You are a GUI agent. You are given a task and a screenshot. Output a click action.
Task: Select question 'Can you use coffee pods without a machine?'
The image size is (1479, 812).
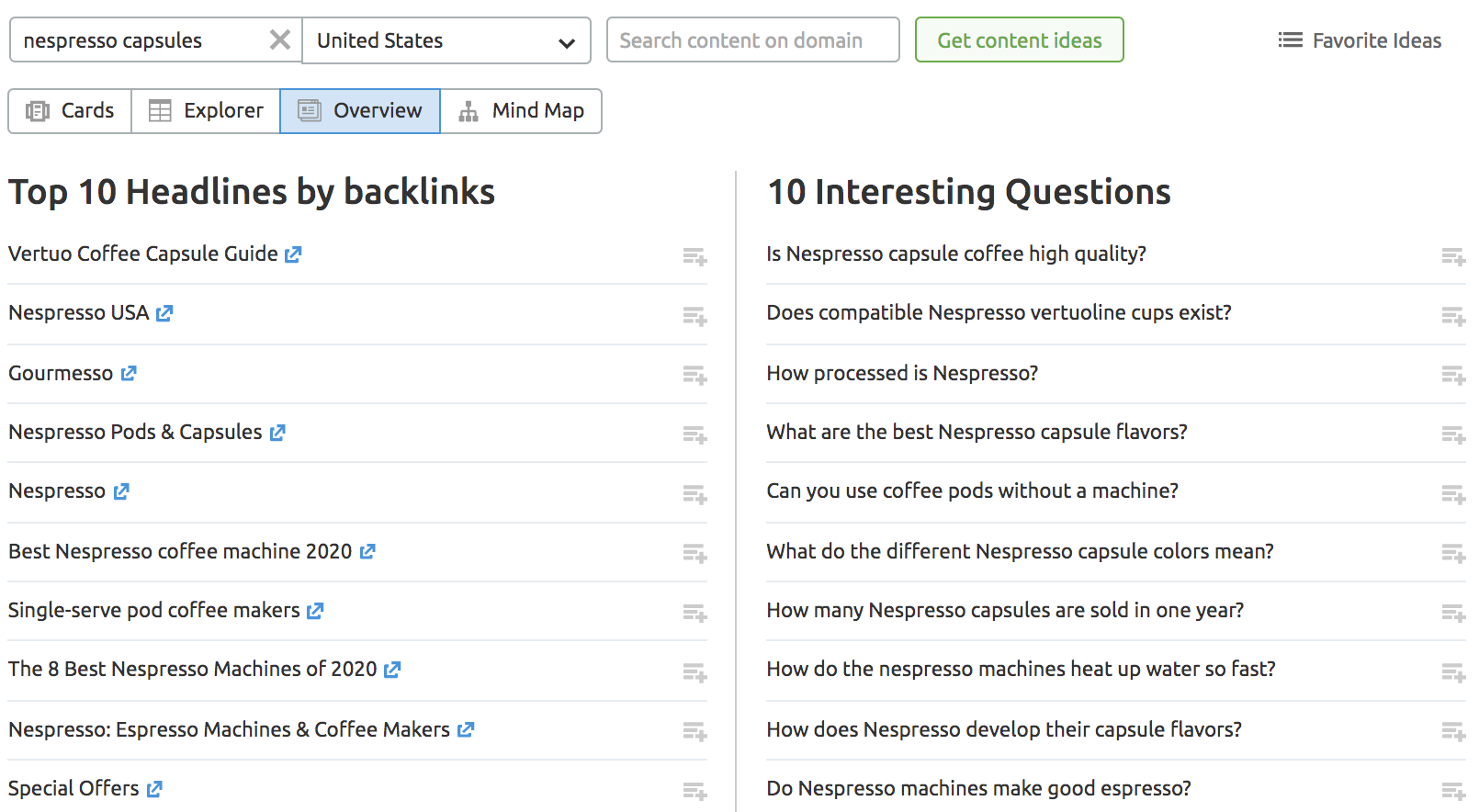pyautogui.click(x=972, y=491)
